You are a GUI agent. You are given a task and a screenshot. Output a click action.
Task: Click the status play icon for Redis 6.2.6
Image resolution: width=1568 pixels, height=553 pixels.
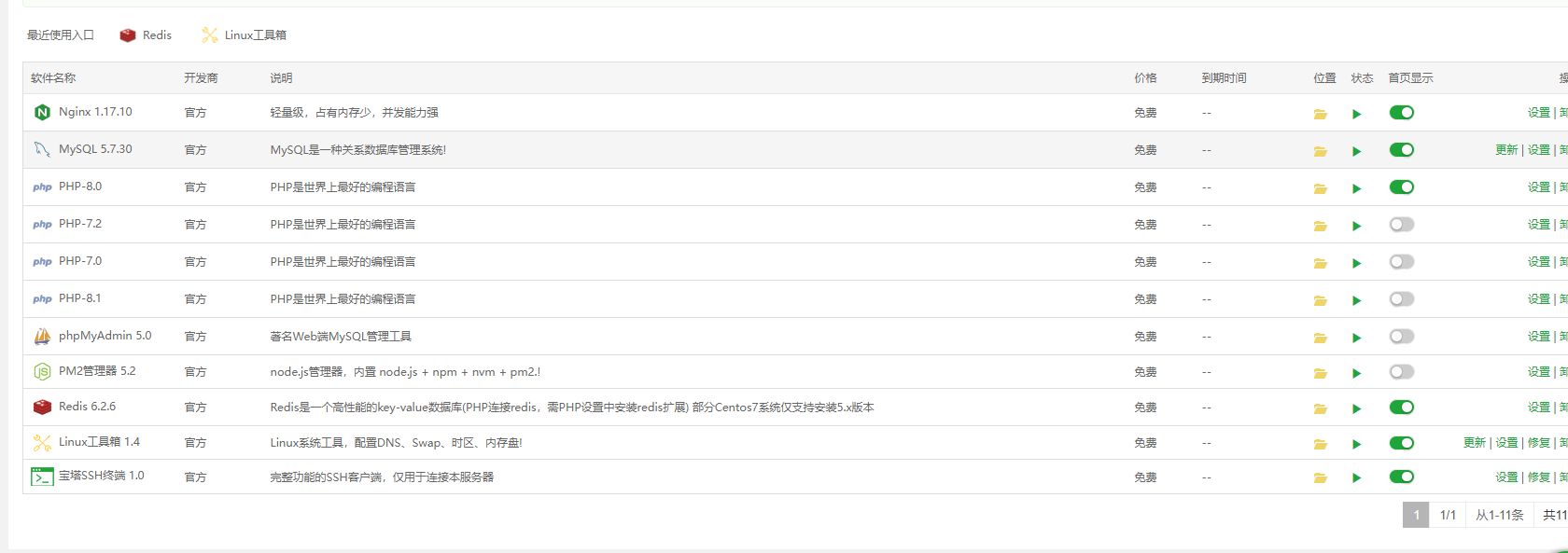1356,408
